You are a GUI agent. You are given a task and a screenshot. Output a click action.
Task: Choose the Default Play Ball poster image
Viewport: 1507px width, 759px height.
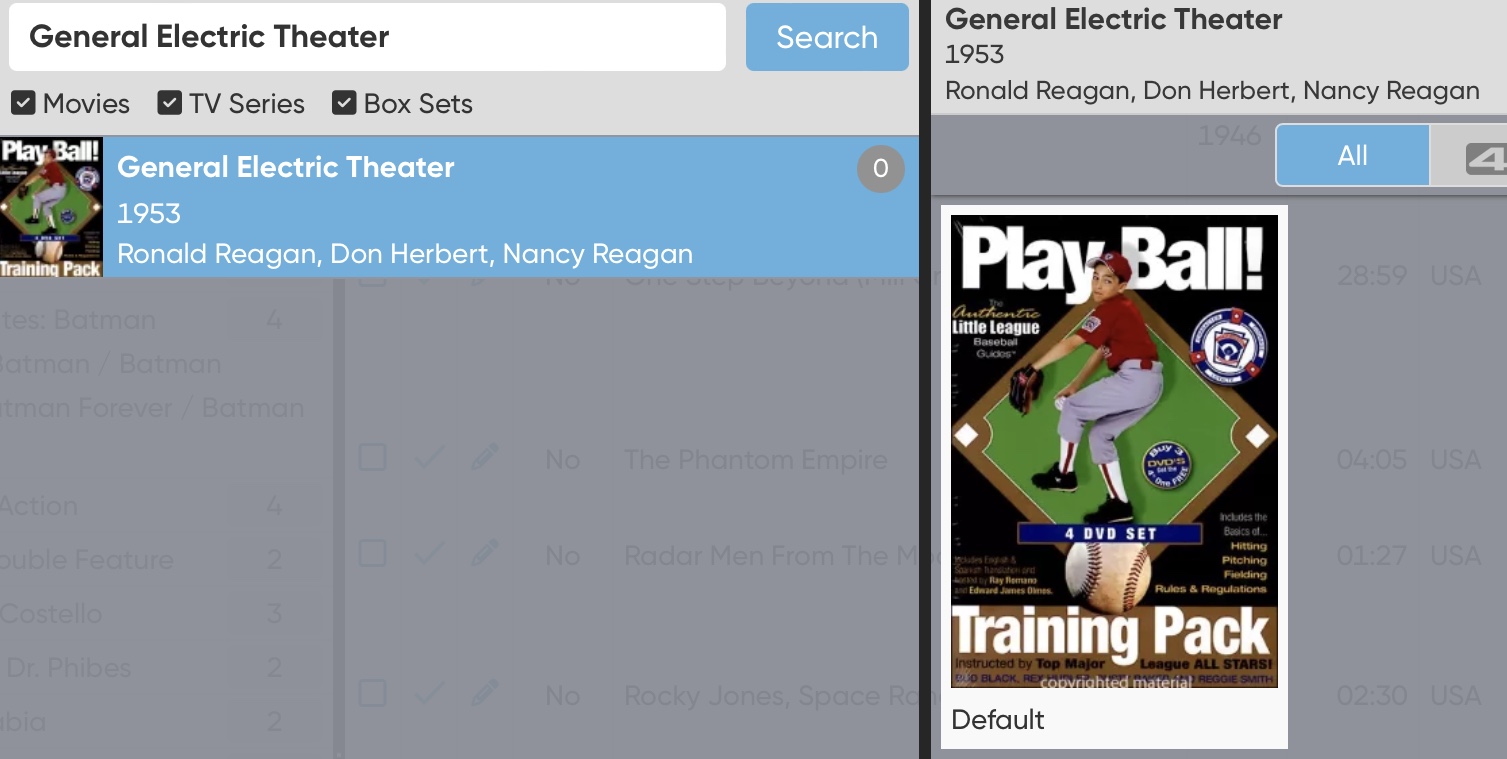click(1113, 452)
